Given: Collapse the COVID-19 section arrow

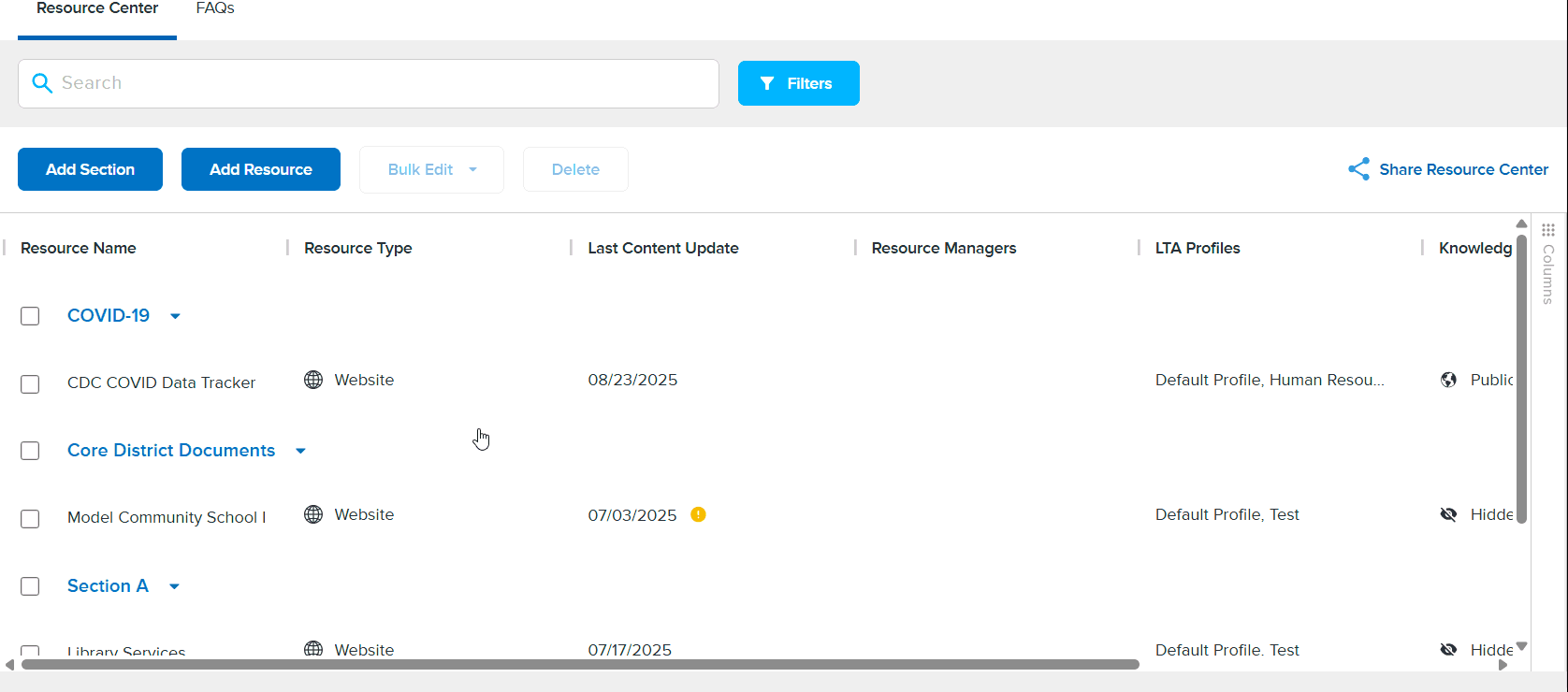Looking at the screenshot, I should tap(175, 316).
